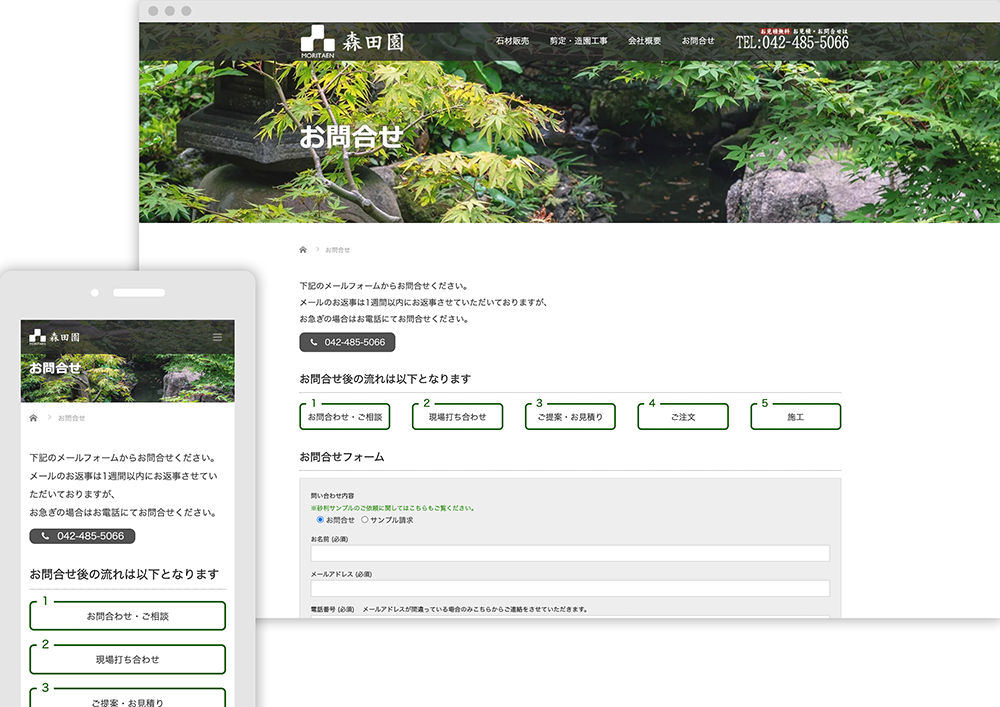The height and width of the screenshot is (707, 1000).
Task: Click step 3 ご提案・お見積り box on desktop
Action: pyautogui.click(x=570, y=417)
